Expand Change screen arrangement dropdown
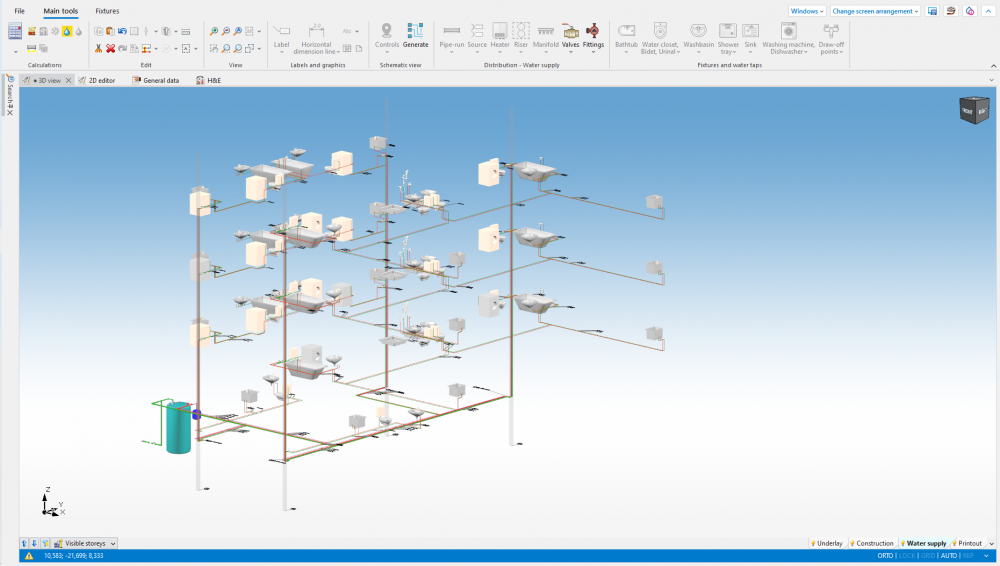 pyautogui.click(x=875, y=11)
